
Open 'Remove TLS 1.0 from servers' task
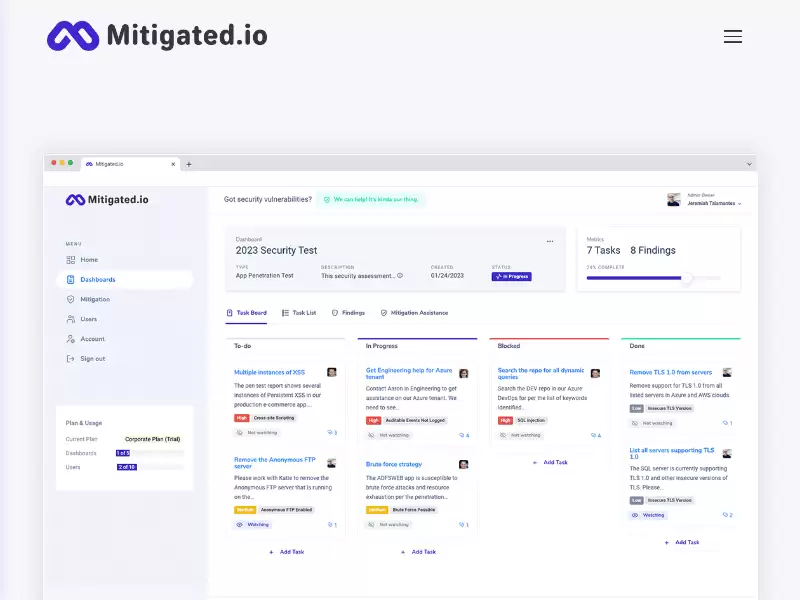(670, 372)
